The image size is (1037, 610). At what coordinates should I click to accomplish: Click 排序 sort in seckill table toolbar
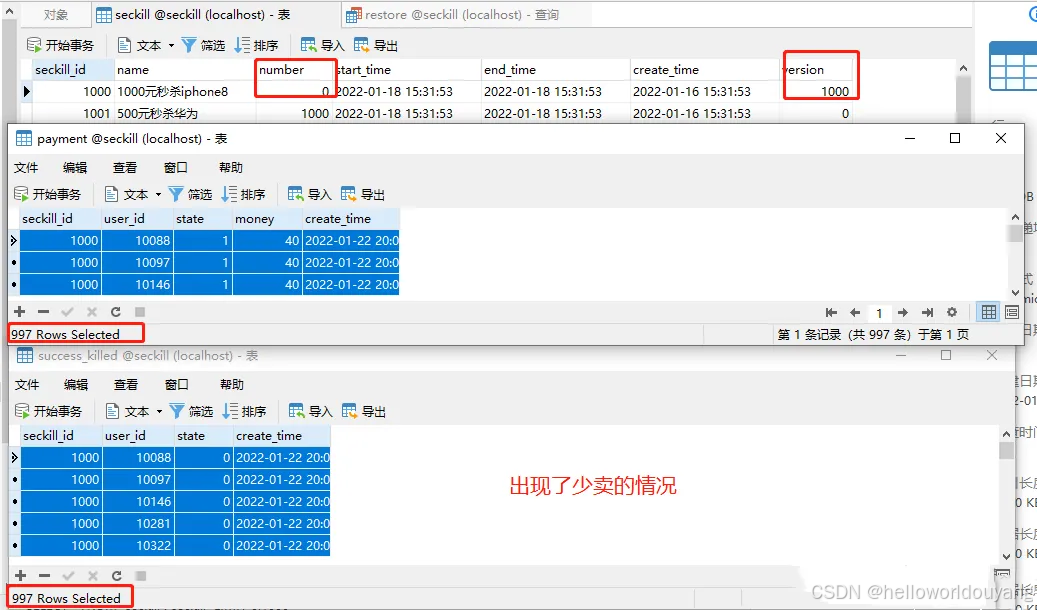point(257,45)
